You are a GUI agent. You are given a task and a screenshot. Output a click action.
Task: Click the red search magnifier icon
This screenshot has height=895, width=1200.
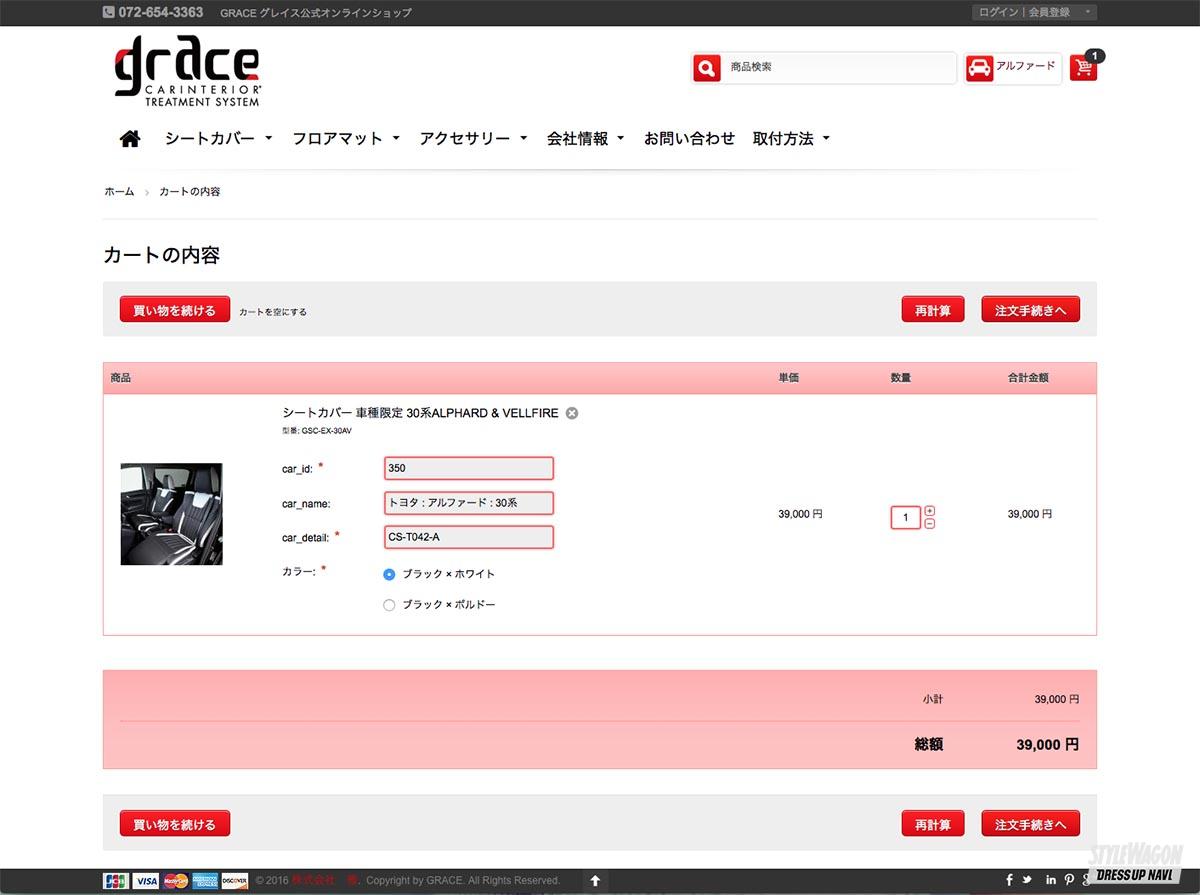tap(707, 68)
